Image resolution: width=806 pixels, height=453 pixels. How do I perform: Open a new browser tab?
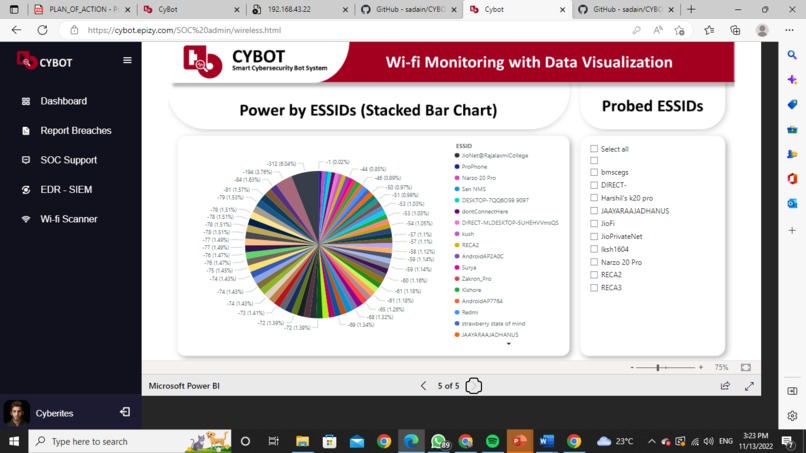point(691,9)
